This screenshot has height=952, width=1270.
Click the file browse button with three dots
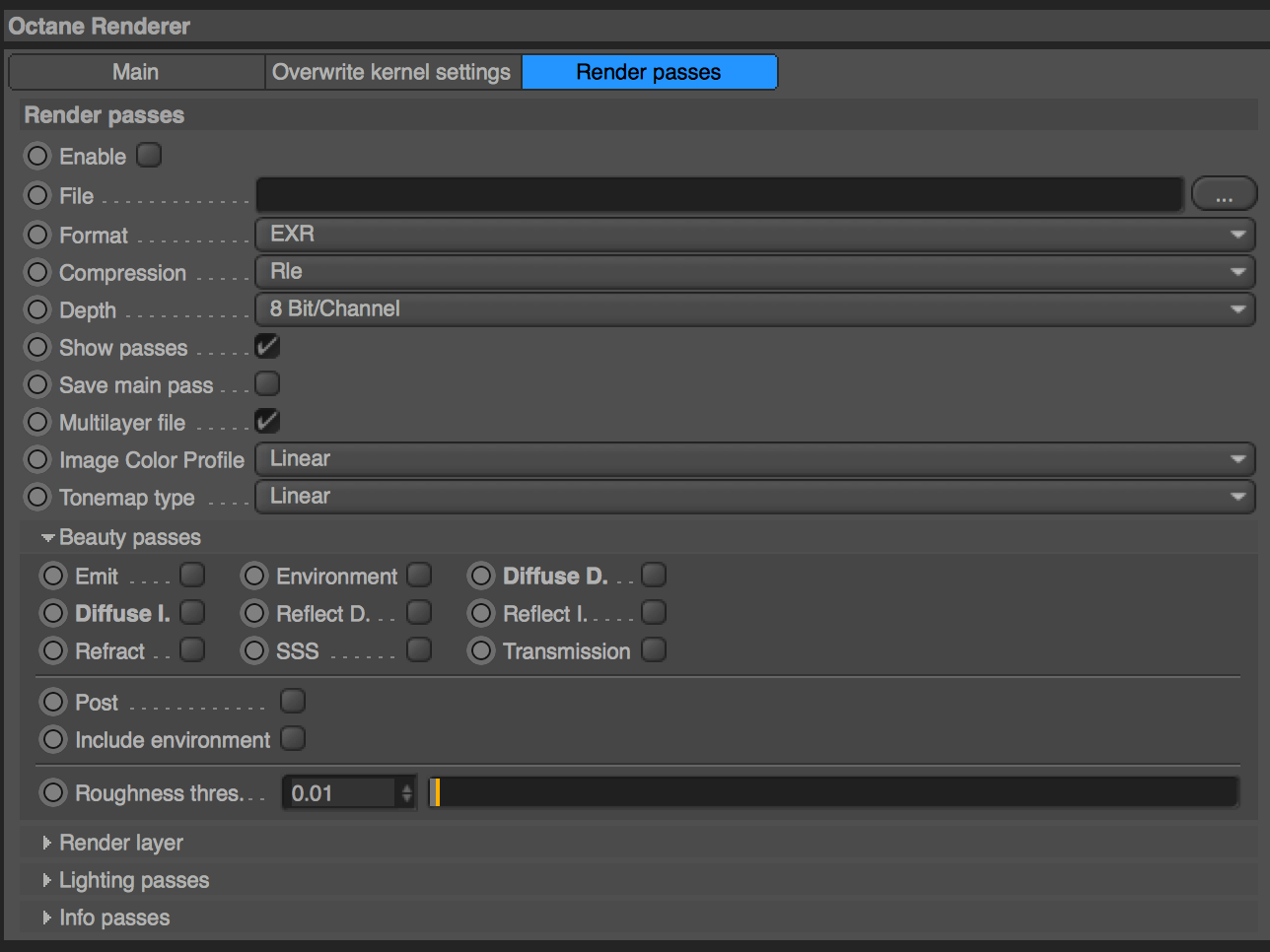[x=1224, y=194]
